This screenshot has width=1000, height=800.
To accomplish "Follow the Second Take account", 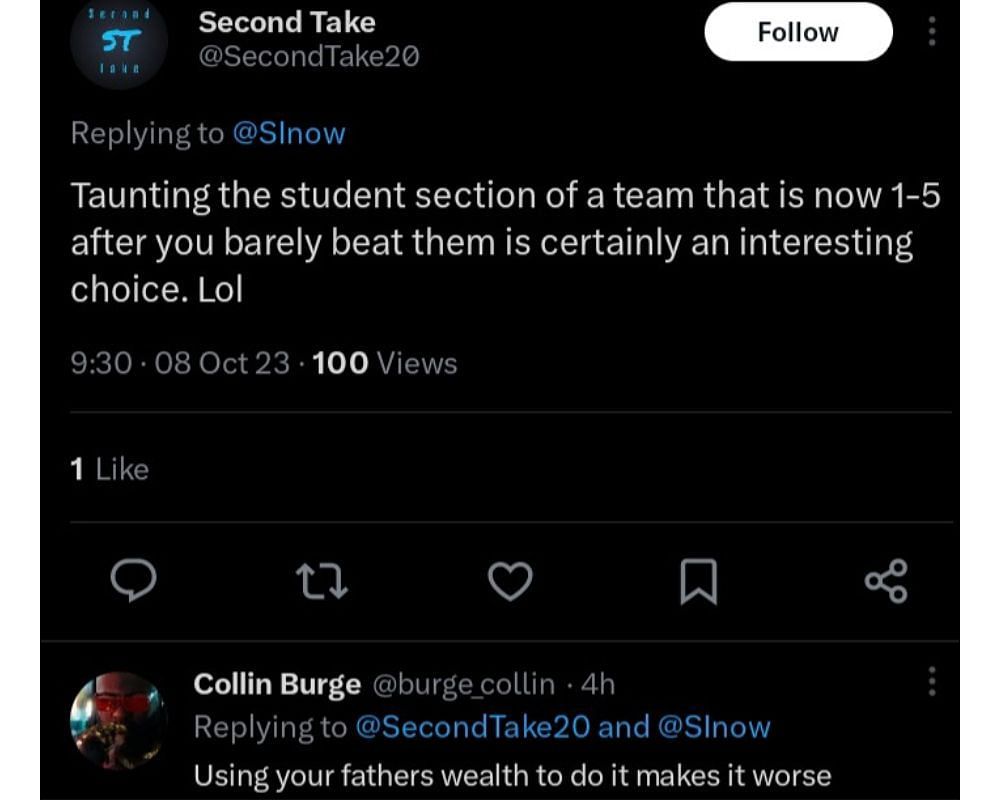I will (798, 33).
